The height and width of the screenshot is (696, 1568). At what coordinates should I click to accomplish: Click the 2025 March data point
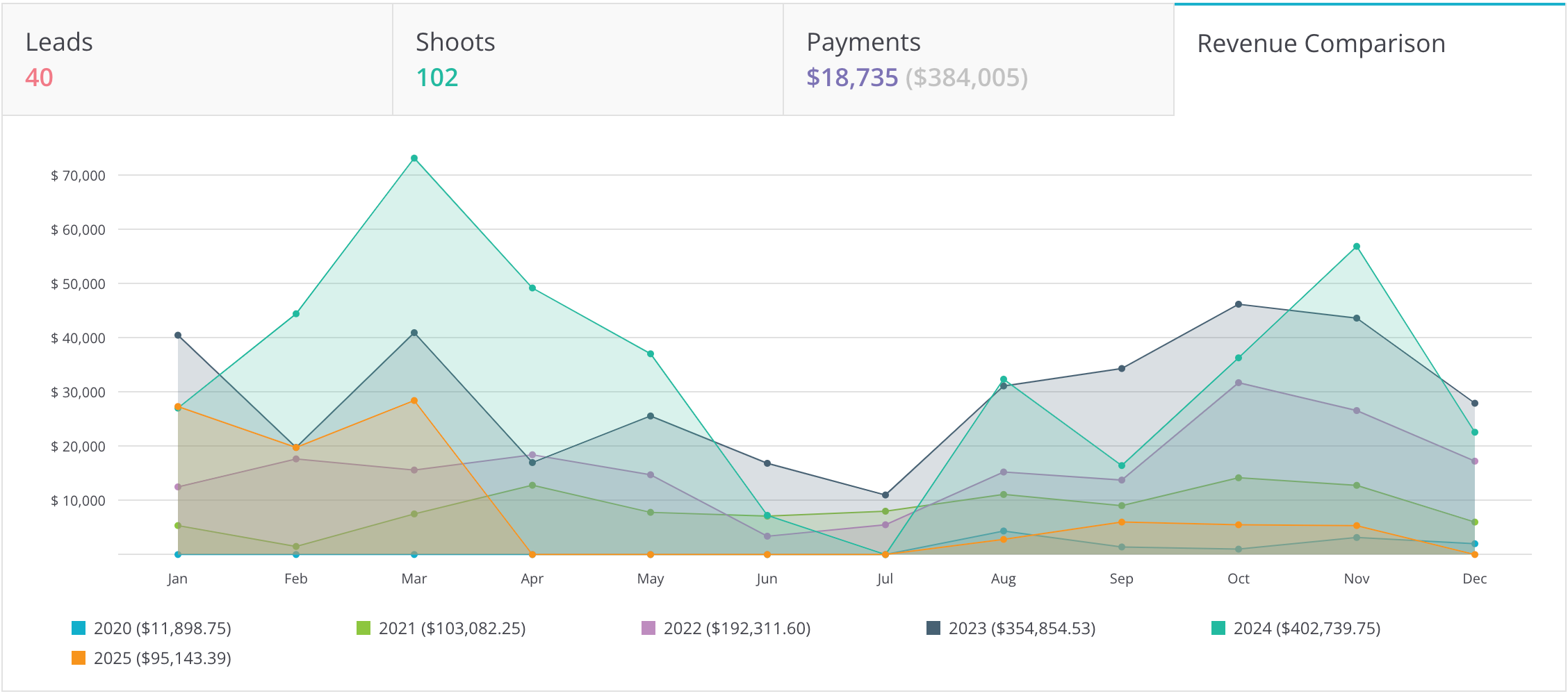(x=414, y=401)
